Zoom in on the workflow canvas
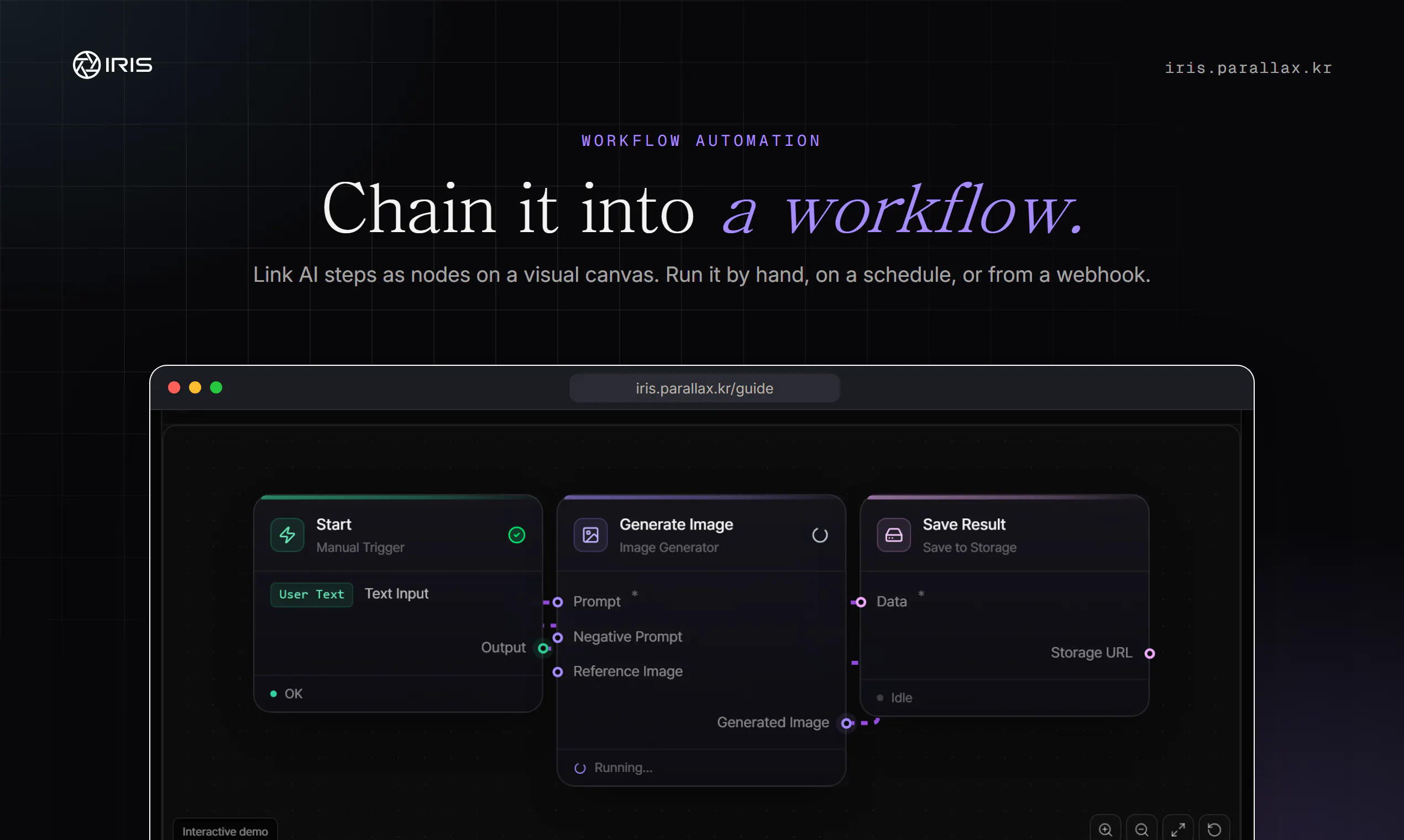Viewport: 1404px width, 840px height. pos(1105,830)
